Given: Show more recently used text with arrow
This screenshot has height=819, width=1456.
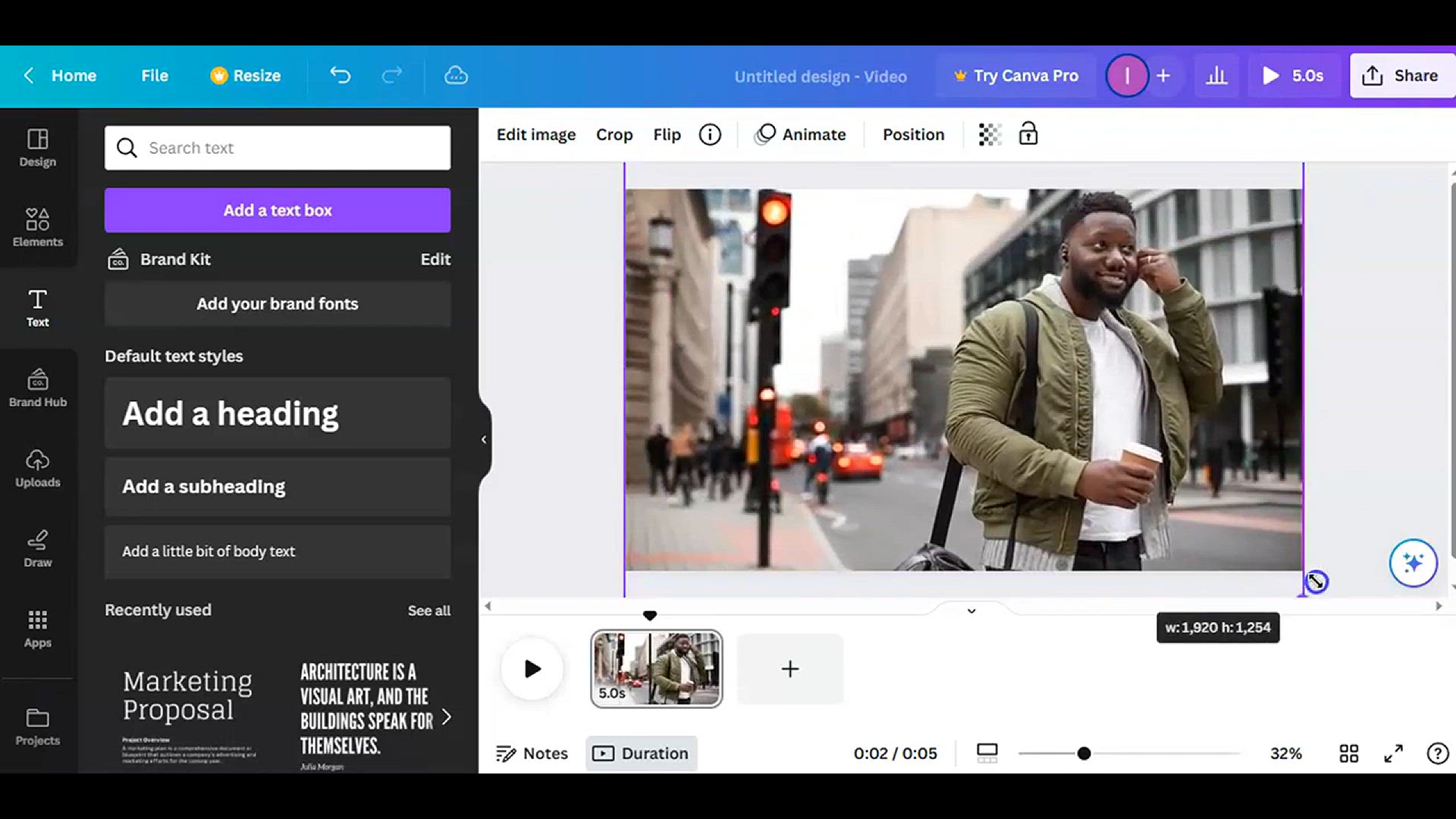Looking at the screenshot, I should pyautogui.click(x=446, y=717).
